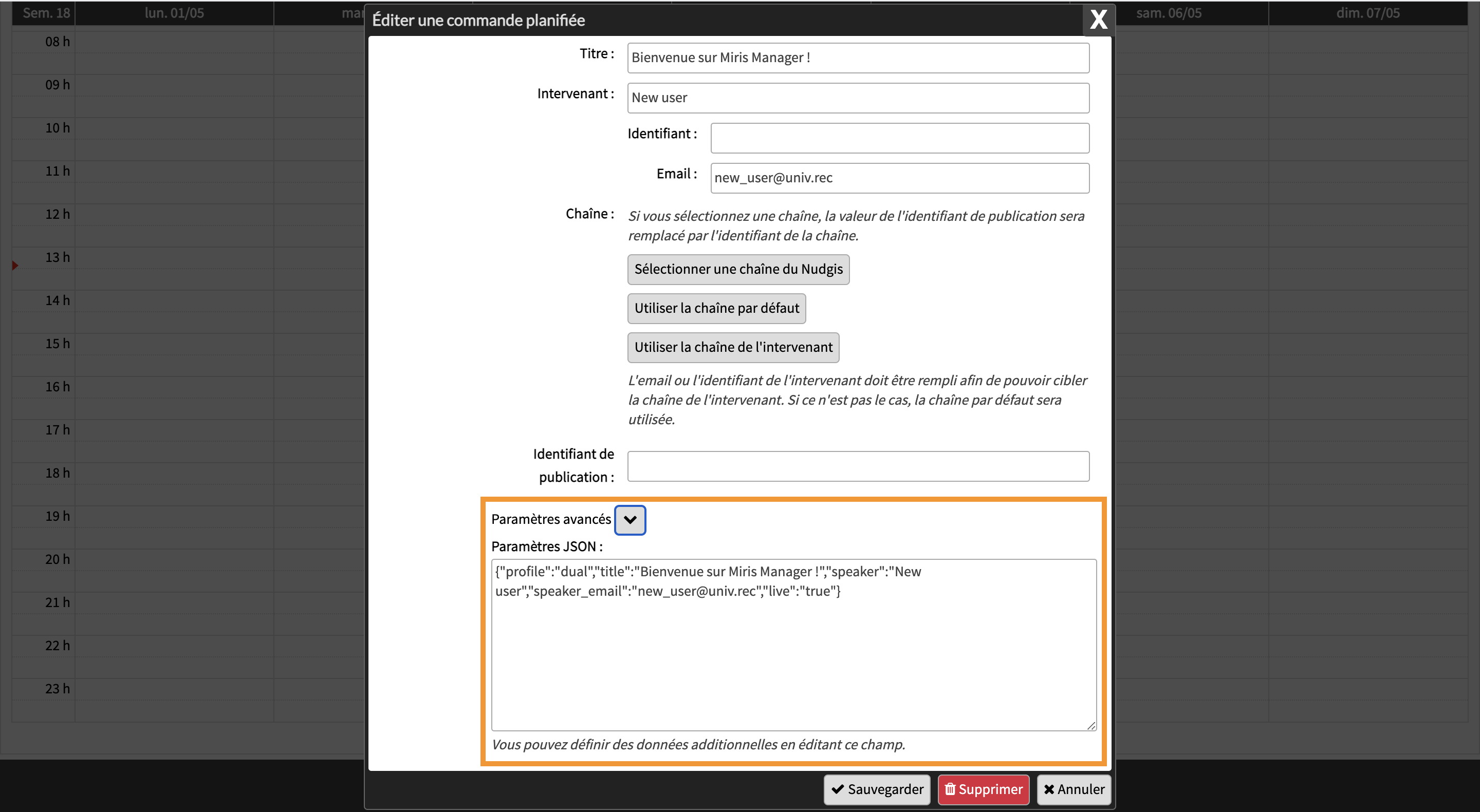Focus the Identifiant de publication field

click(x=858, y=466)
